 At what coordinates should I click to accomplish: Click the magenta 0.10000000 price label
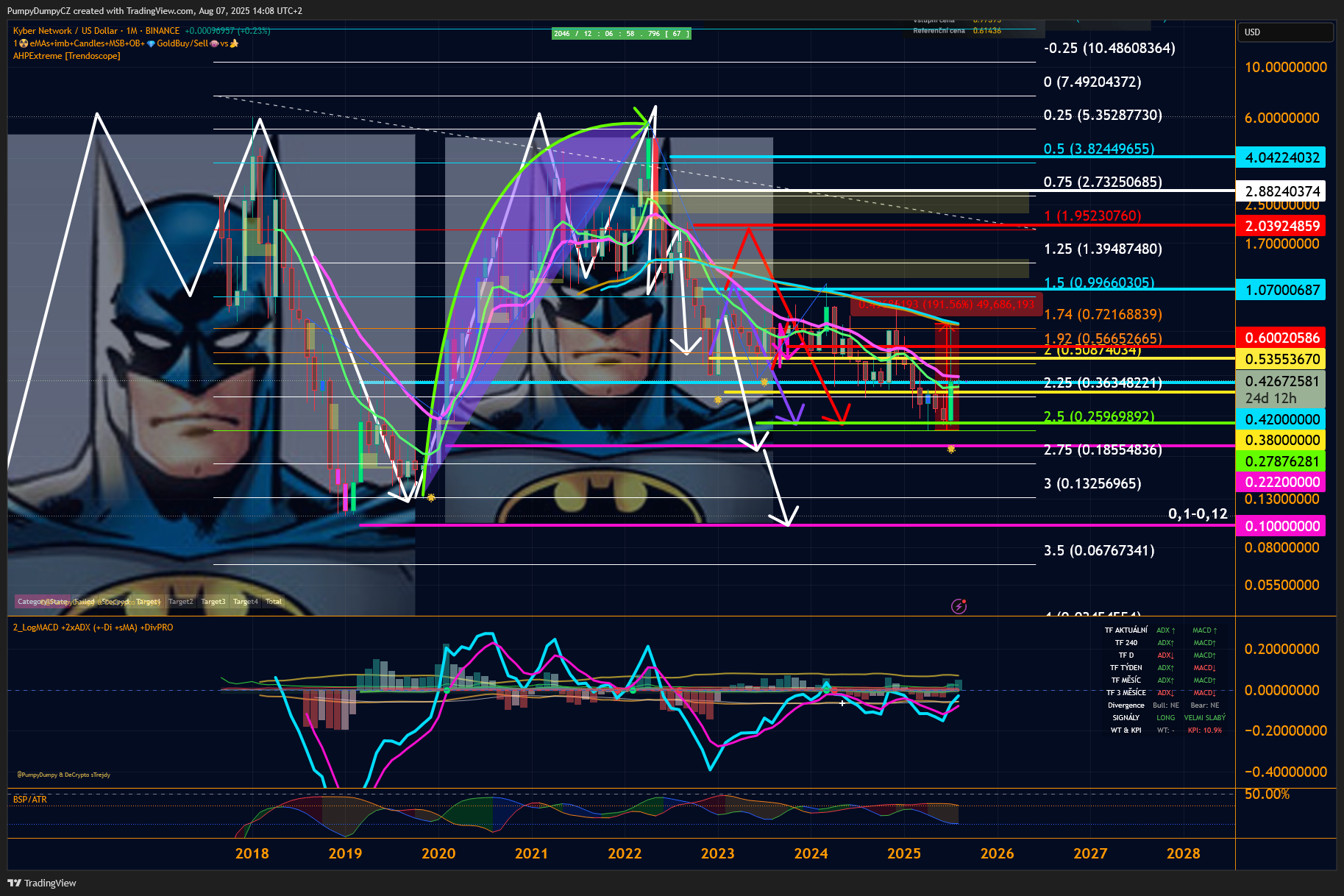pos(1281,526)
